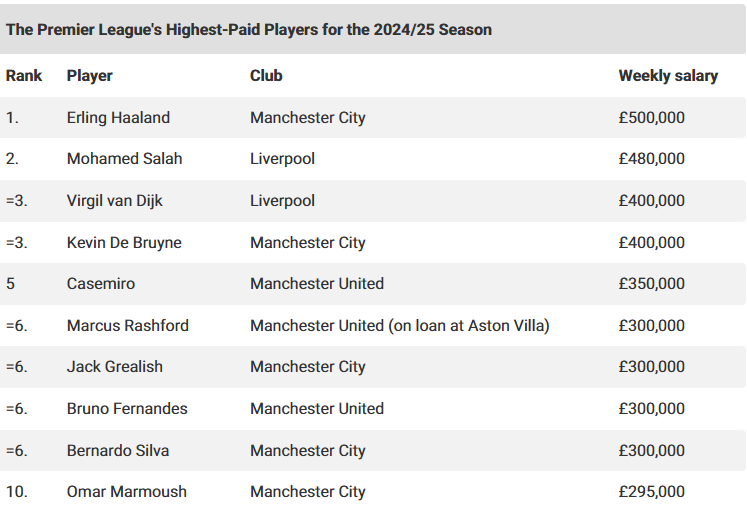Click Bruno Fernandes's name

pyautogui.click(x=127, y=409)
